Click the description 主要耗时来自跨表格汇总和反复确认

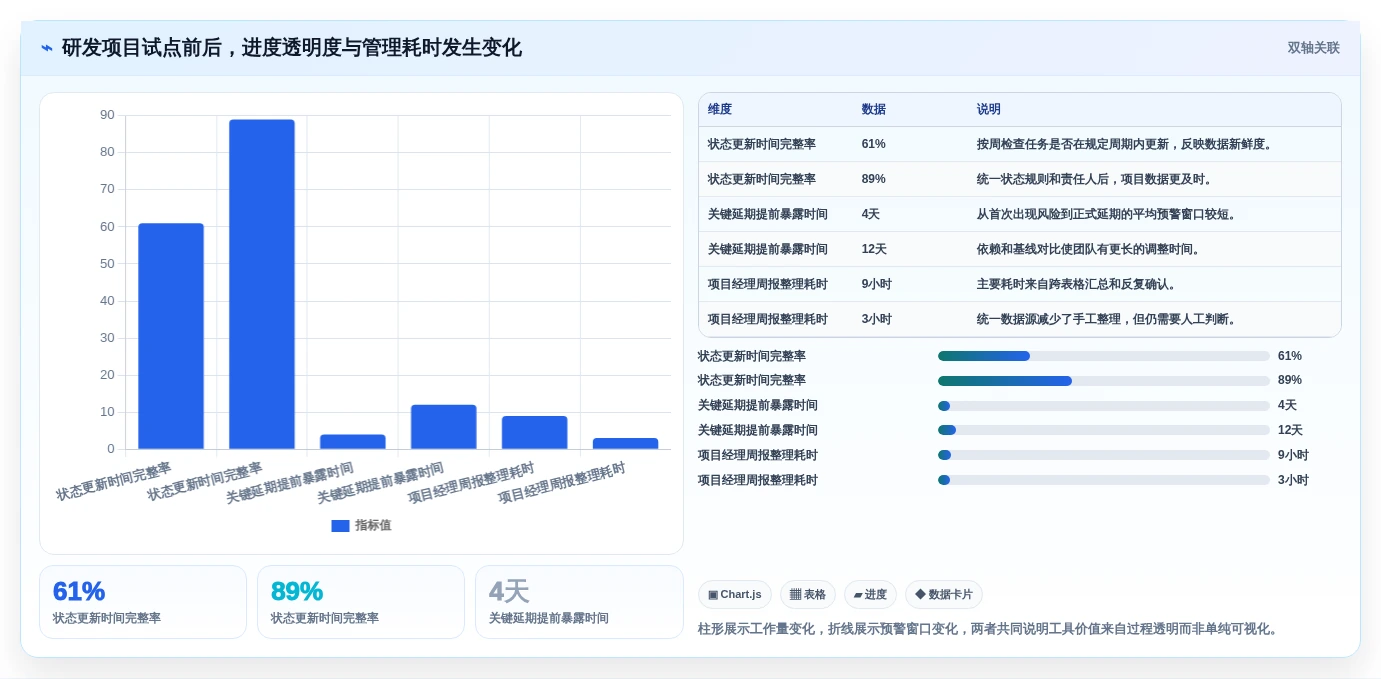tap(1079, 284)
